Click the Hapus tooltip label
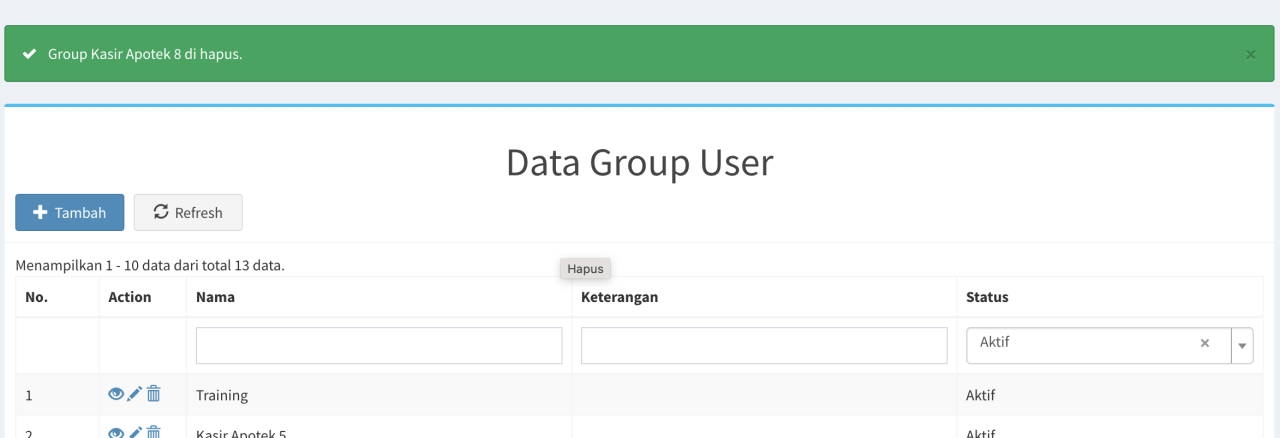 point(585,269)
